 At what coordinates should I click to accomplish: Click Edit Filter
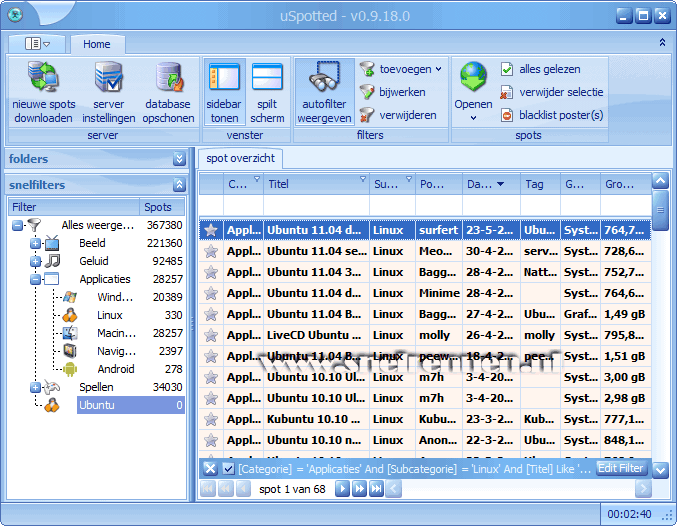[x=621, y=468]
